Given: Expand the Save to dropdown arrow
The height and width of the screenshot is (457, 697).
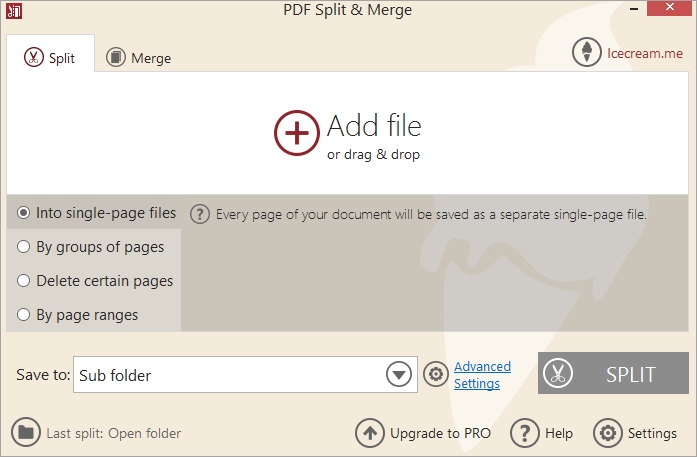Looking at the screenshot, I should 399,374.
